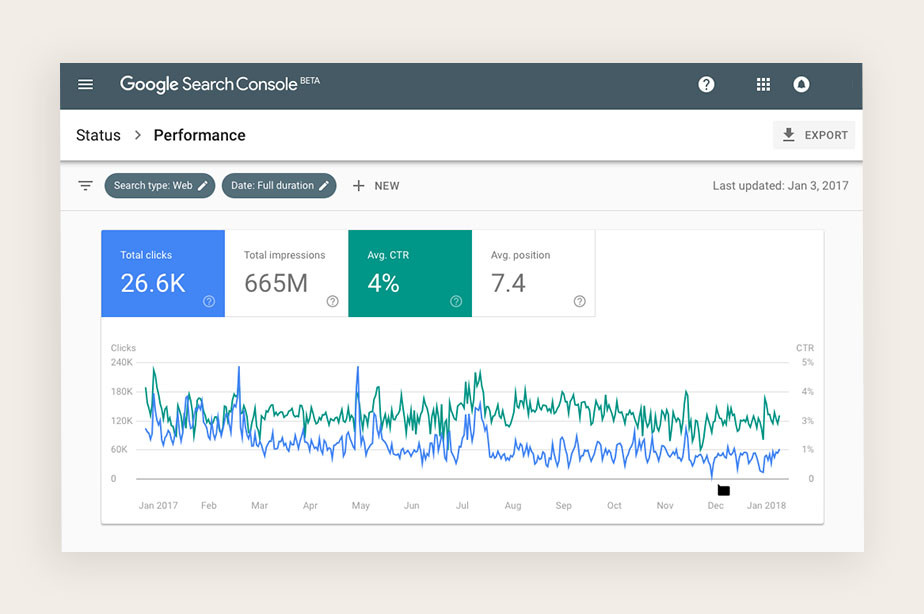The width and height of the screenshot is (924, 614).
Task: Edit the Search type pencil icon
Action: (203, 186)
